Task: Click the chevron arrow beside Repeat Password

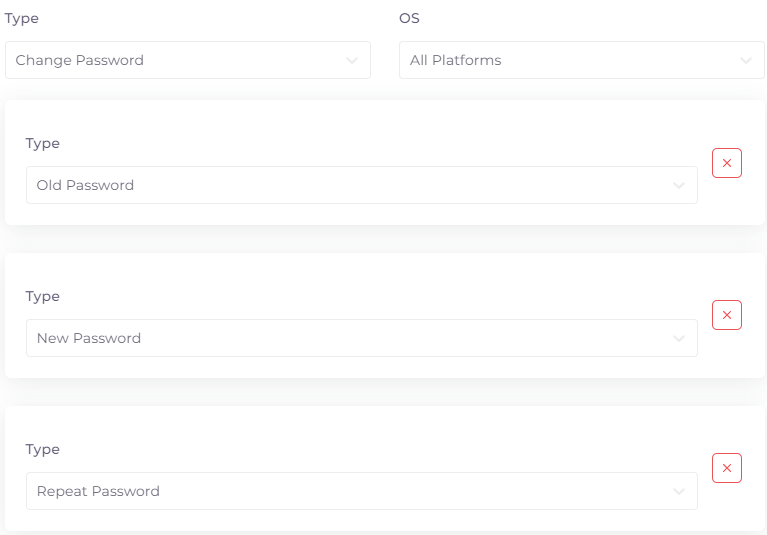Action: (x=679, y=491)
